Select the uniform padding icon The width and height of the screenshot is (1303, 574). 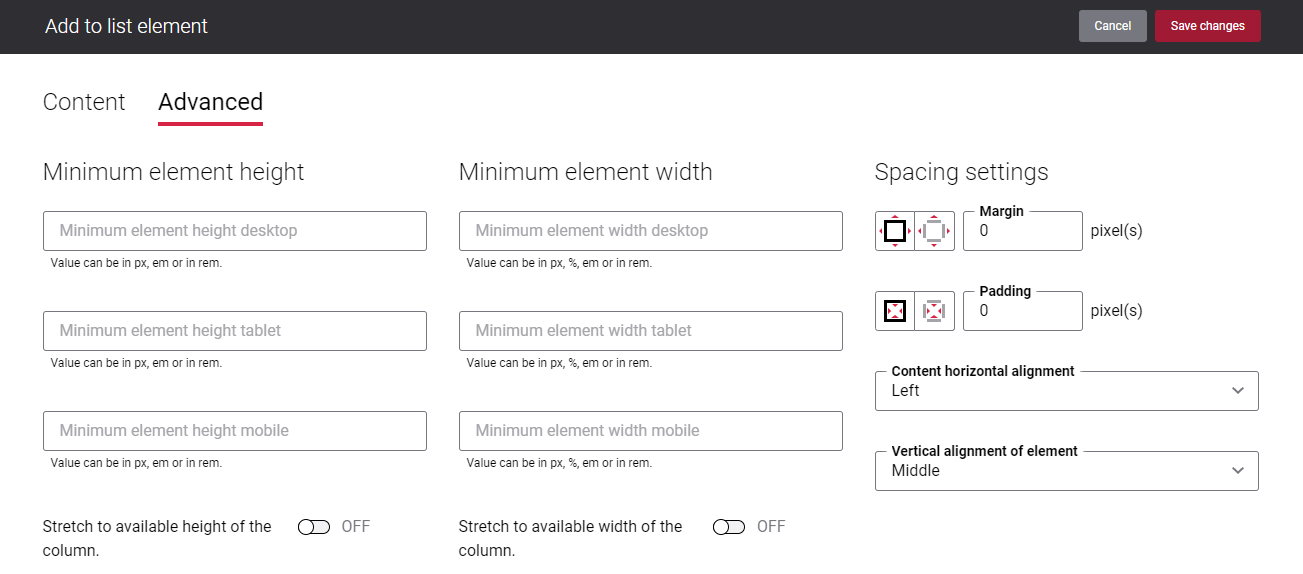point(895,311)
